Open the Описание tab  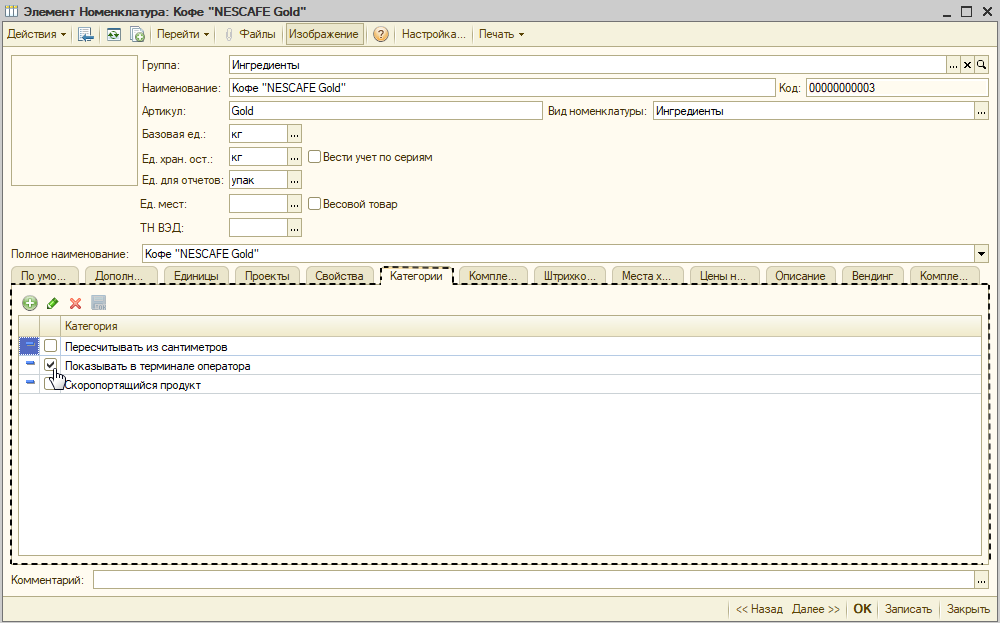point(800,276)
